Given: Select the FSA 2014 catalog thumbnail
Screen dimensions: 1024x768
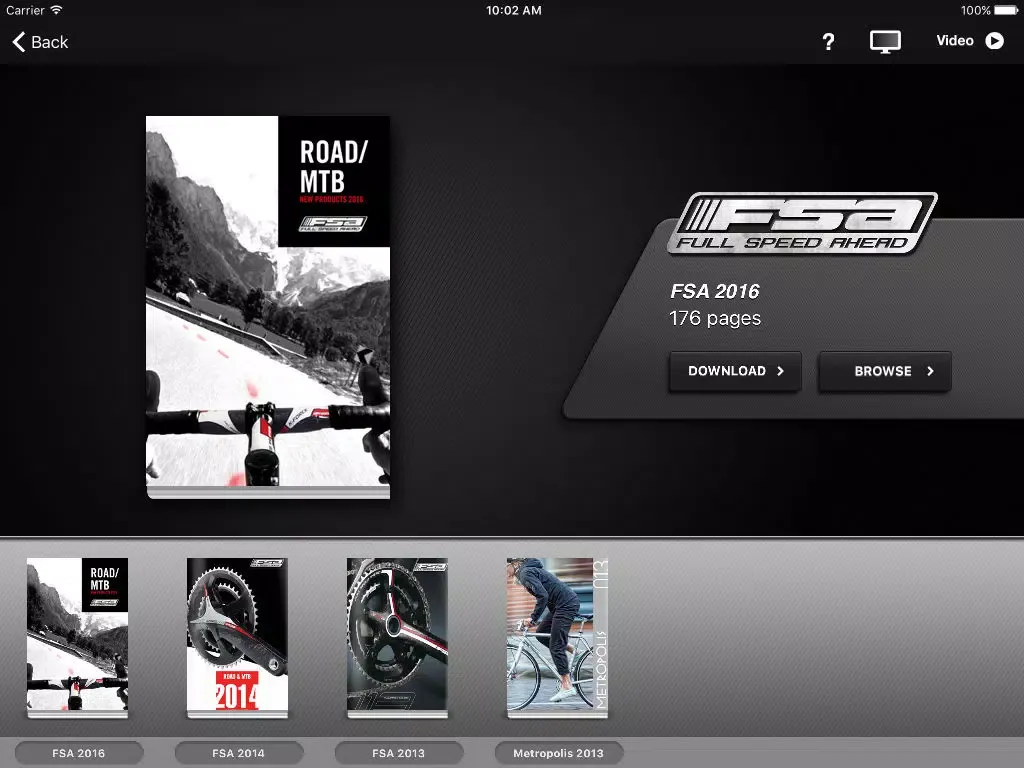Looking at the screenshot, I should pos(237,637).
